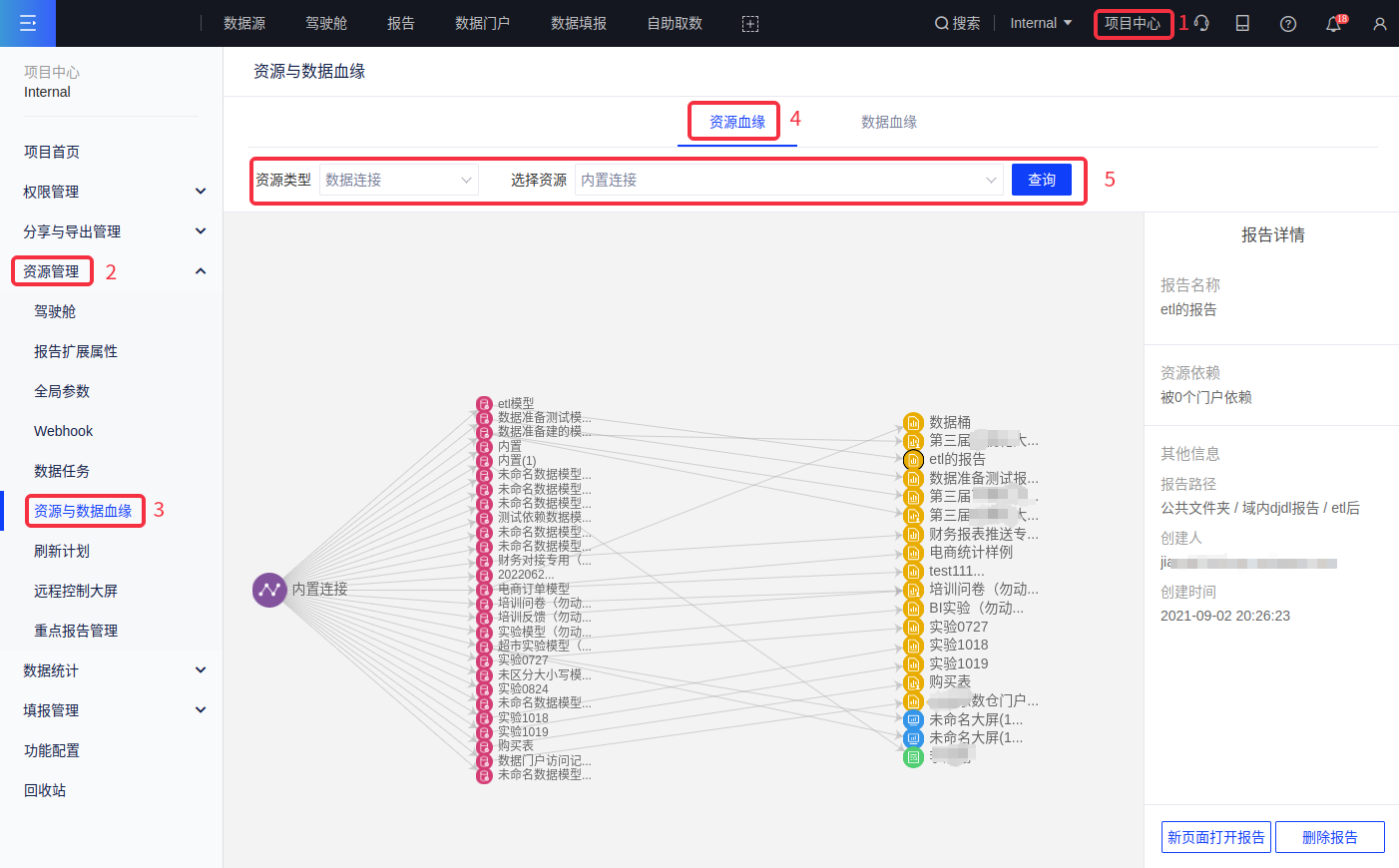1399x868 pixels.
Task: Click the dashed-square add icon in navbar
Action: tap(750, 24)
